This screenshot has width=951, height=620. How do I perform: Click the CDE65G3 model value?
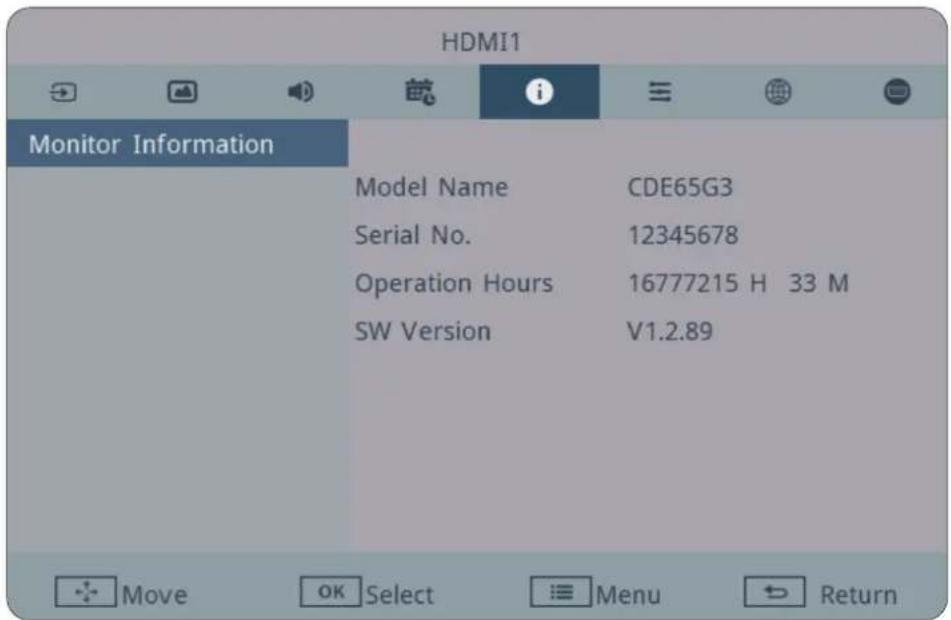(x=680, y=187)
